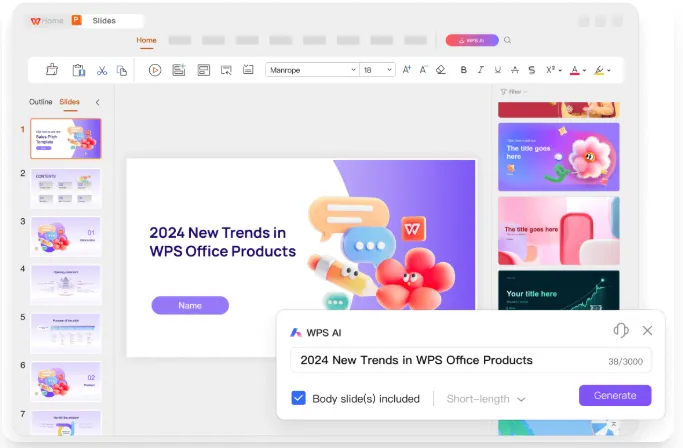The height and width of the screenshot is (448, 683).
Task: Select slide 5 thumbnail
Action: [66, 333]
